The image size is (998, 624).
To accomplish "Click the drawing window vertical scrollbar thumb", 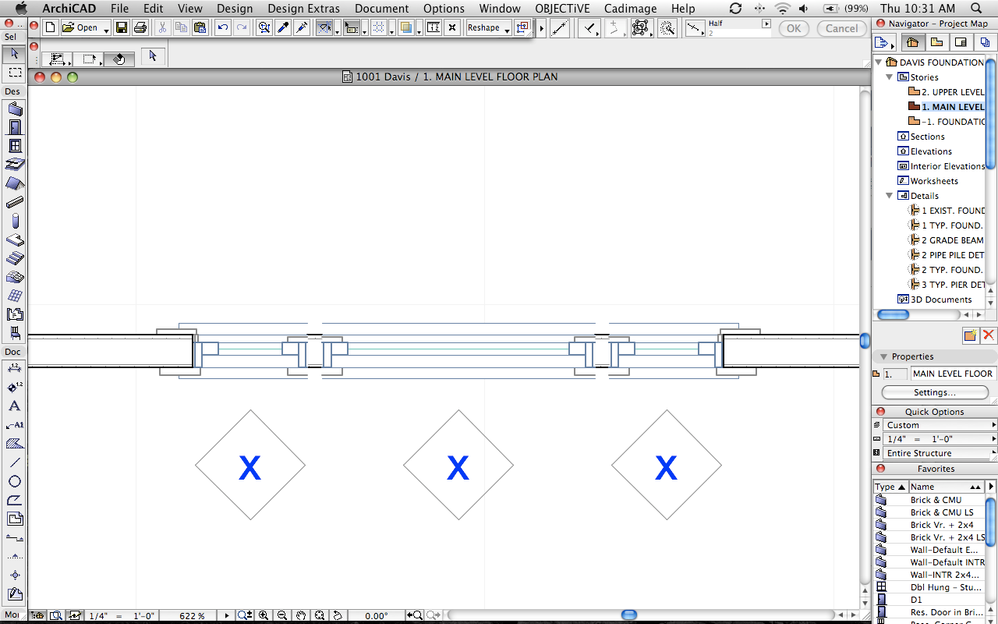I will click(x=864, y=341).
